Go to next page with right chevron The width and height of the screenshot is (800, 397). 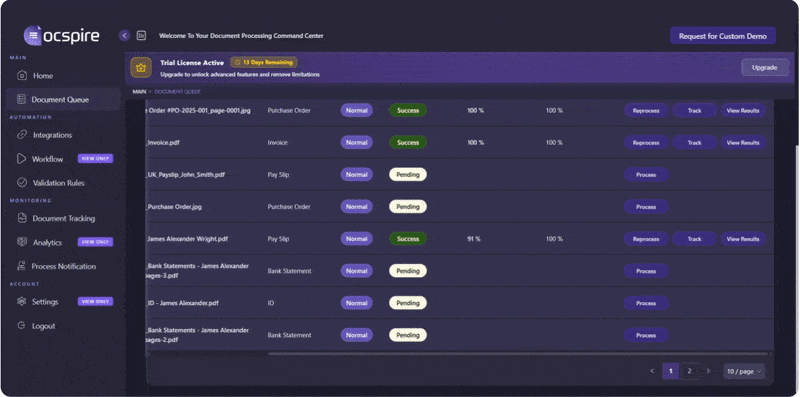pos(708,371)
